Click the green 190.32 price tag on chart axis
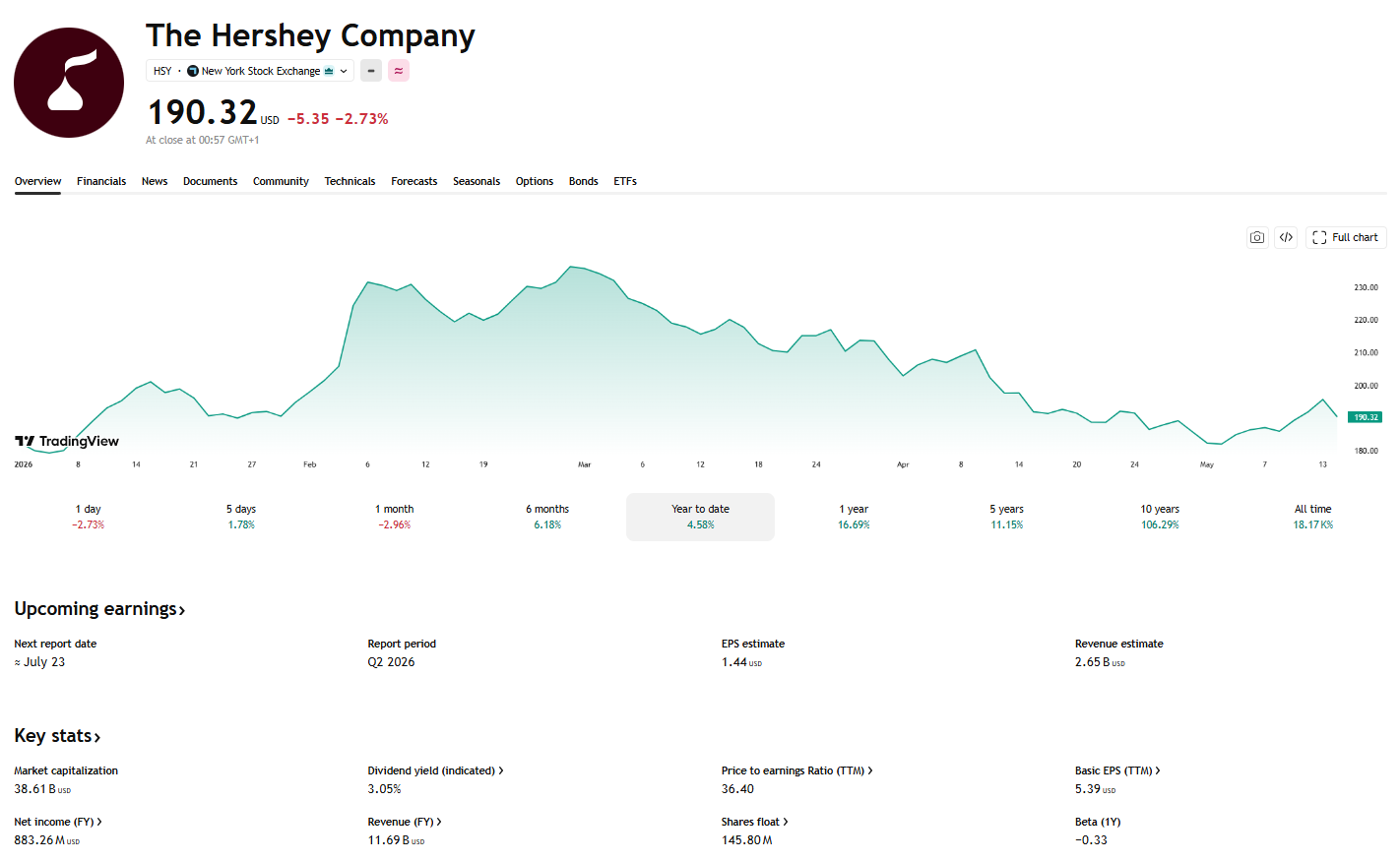1400x862 pixels. tap(1365, 417)
